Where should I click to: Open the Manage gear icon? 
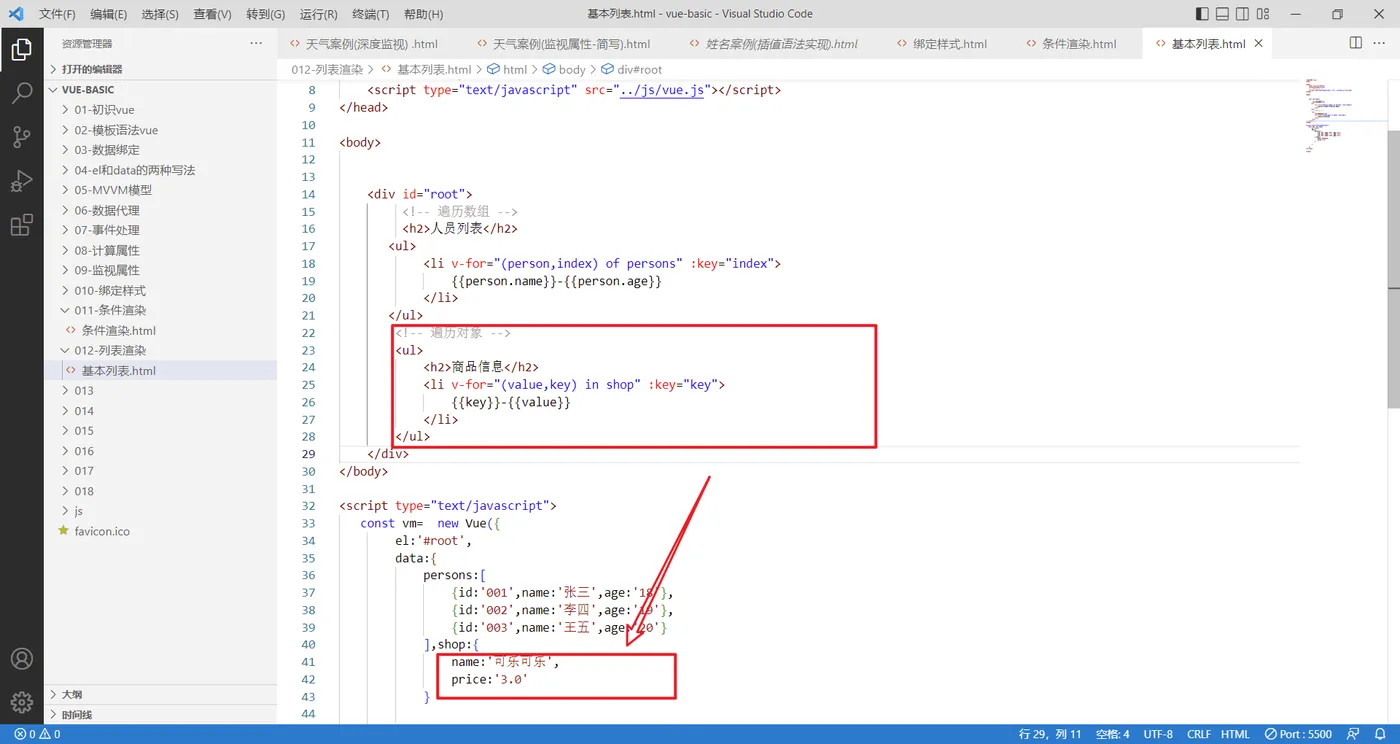pyautogui.click(x=21, y=702)
